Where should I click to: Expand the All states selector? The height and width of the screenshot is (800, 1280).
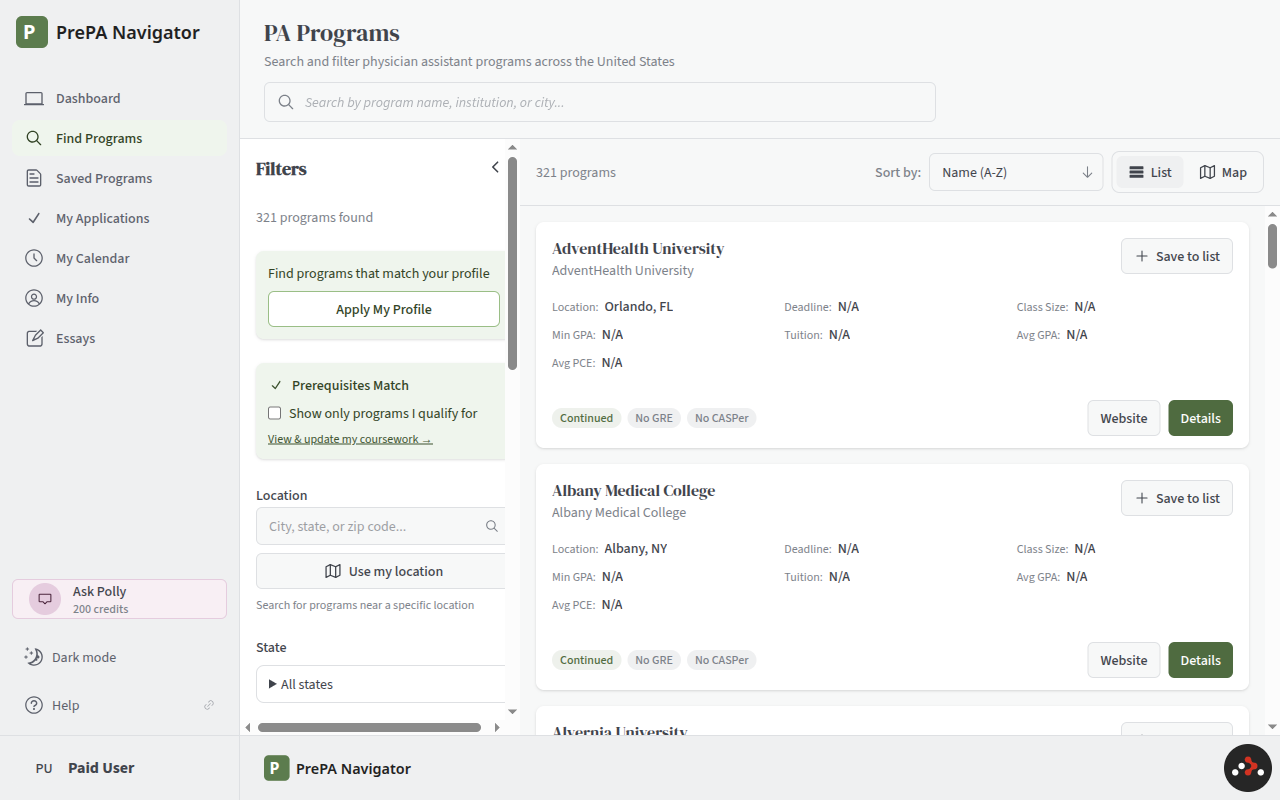coord(381,684)
